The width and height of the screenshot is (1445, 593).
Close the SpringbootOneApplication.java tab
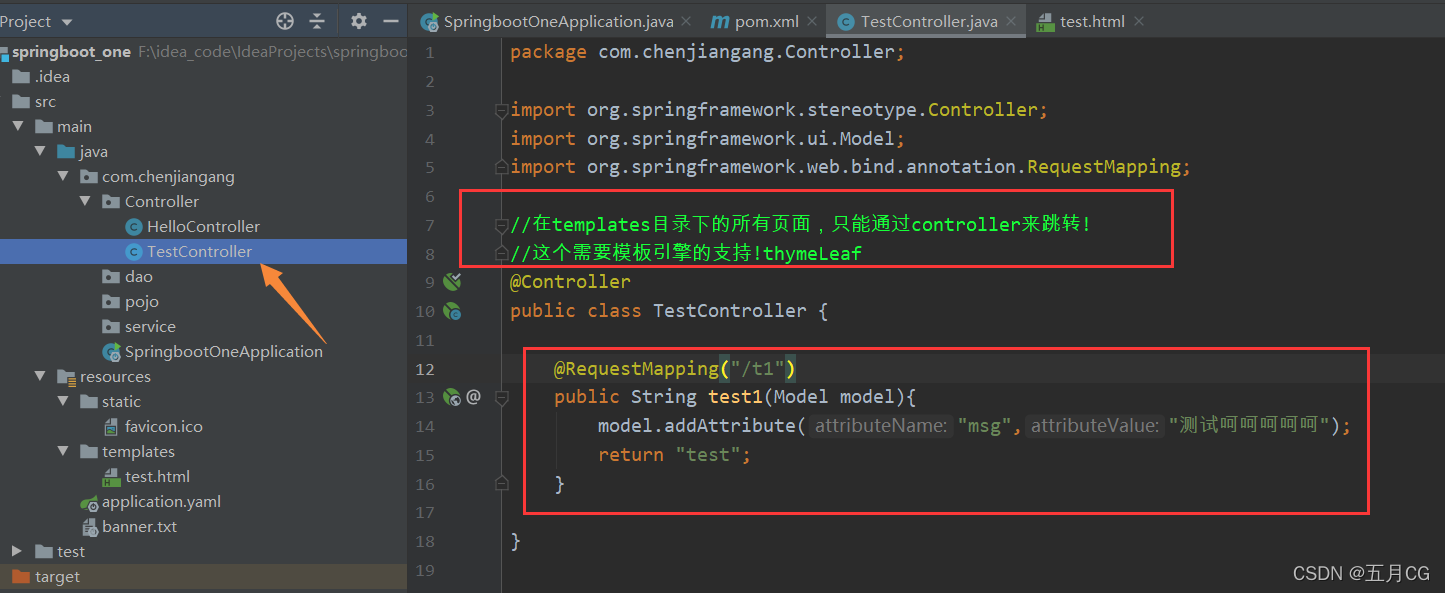point(686,21)
